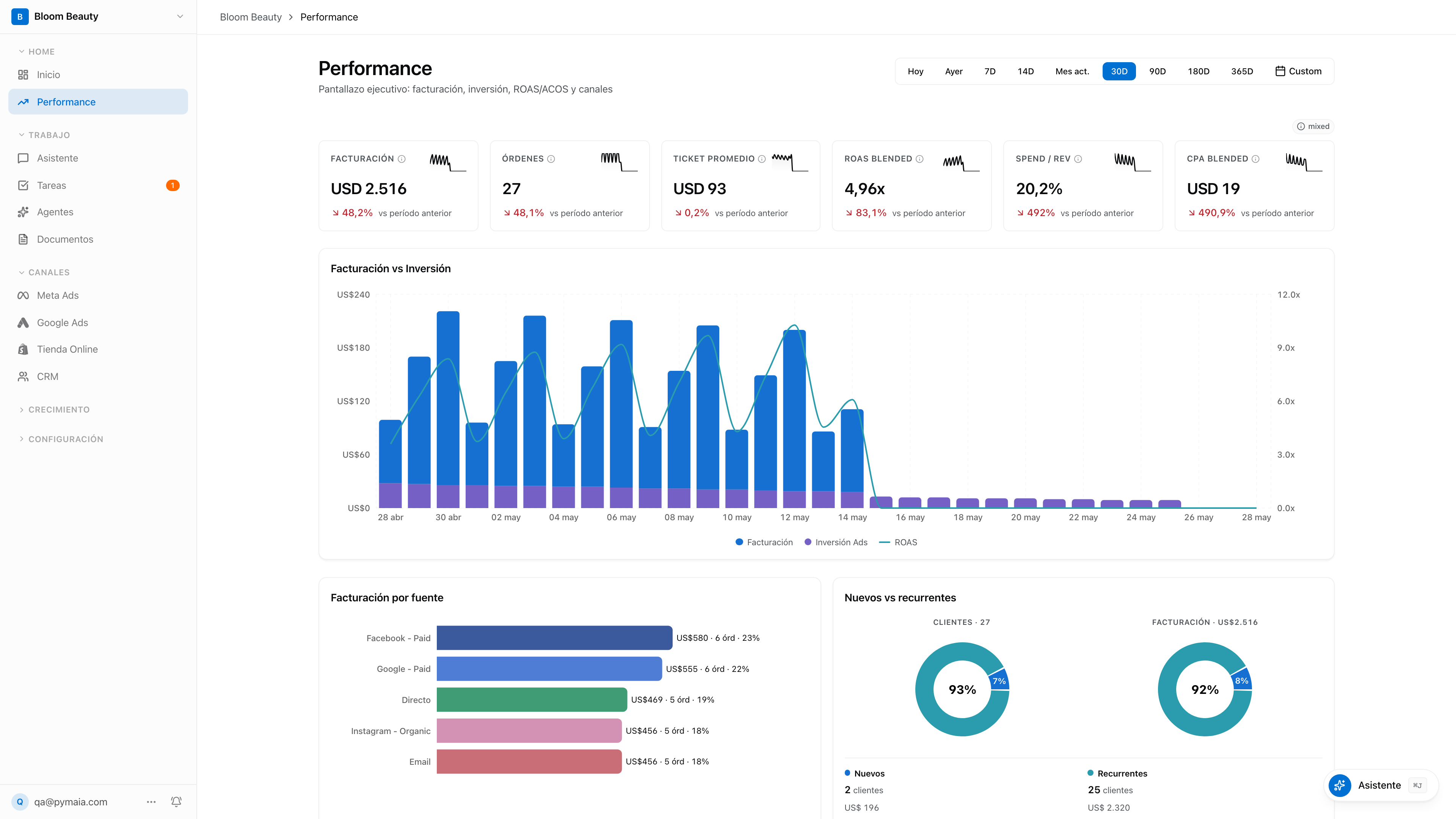Click the Facebook - Paid revenue bar

coord(554,637)
